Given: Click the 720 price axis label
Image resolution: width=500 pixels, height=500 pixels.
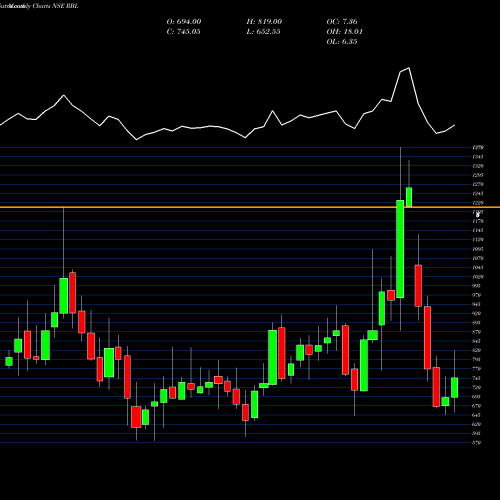Looking at the screenshot, I should point(477,387).
